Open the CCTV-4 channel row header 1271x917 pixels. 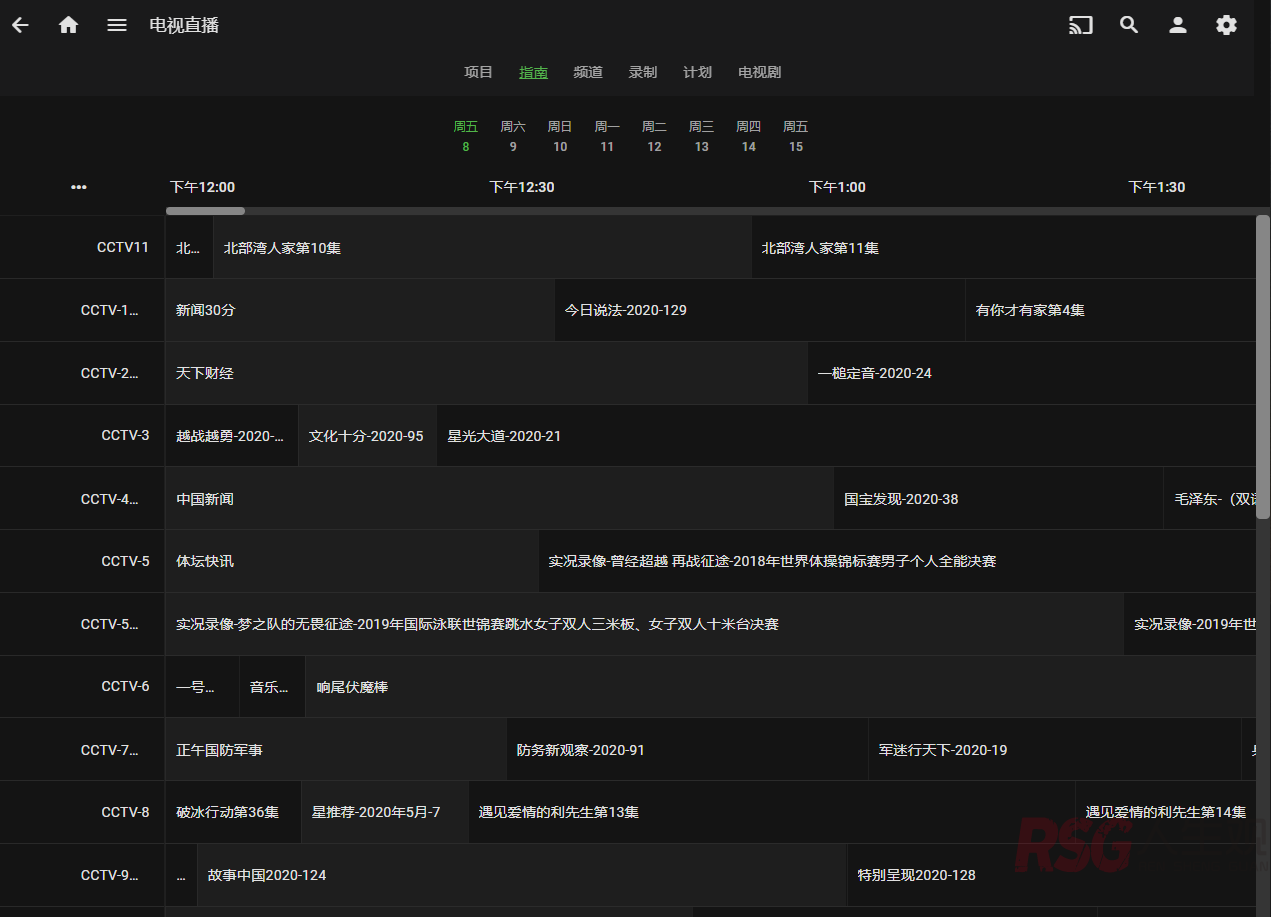click(82, 498)
